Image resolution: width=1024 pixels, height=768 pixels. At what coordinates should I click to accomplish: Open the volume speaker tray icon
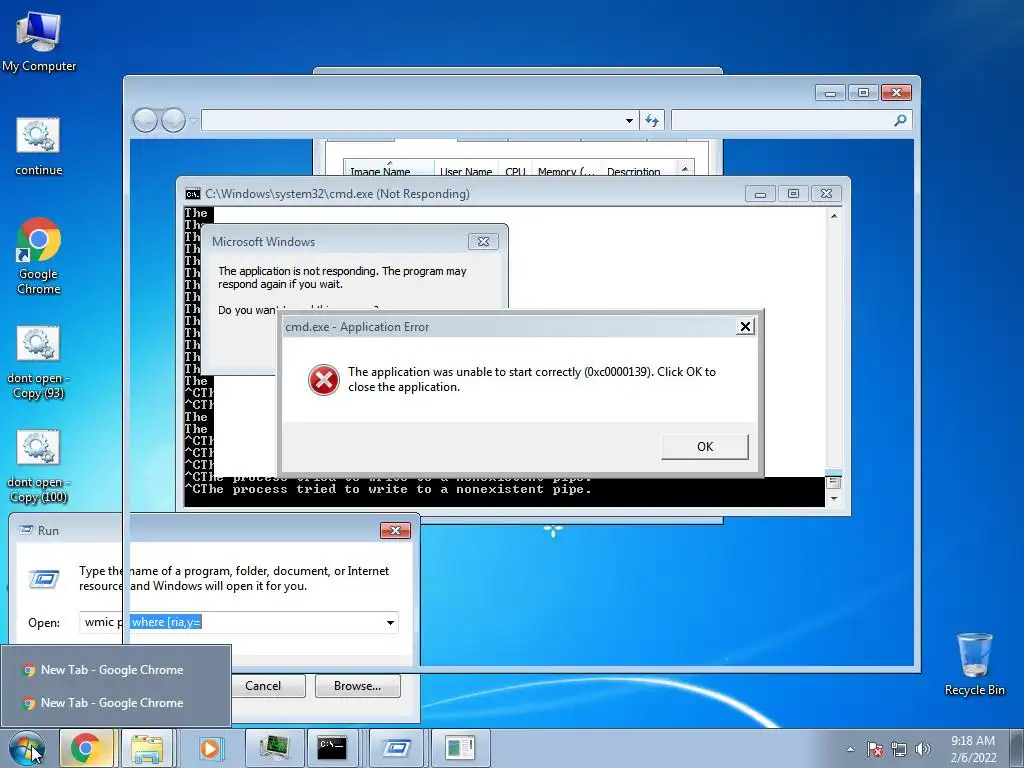923,749
